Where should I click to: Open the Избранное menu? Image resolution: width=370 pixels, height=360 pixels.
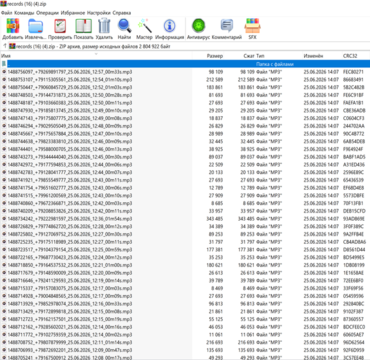(x=73, y=13)
